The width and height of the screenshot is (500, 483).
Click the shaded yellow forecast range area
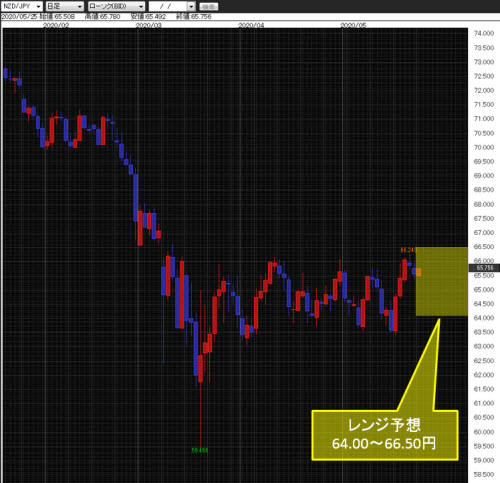point(442,281)
